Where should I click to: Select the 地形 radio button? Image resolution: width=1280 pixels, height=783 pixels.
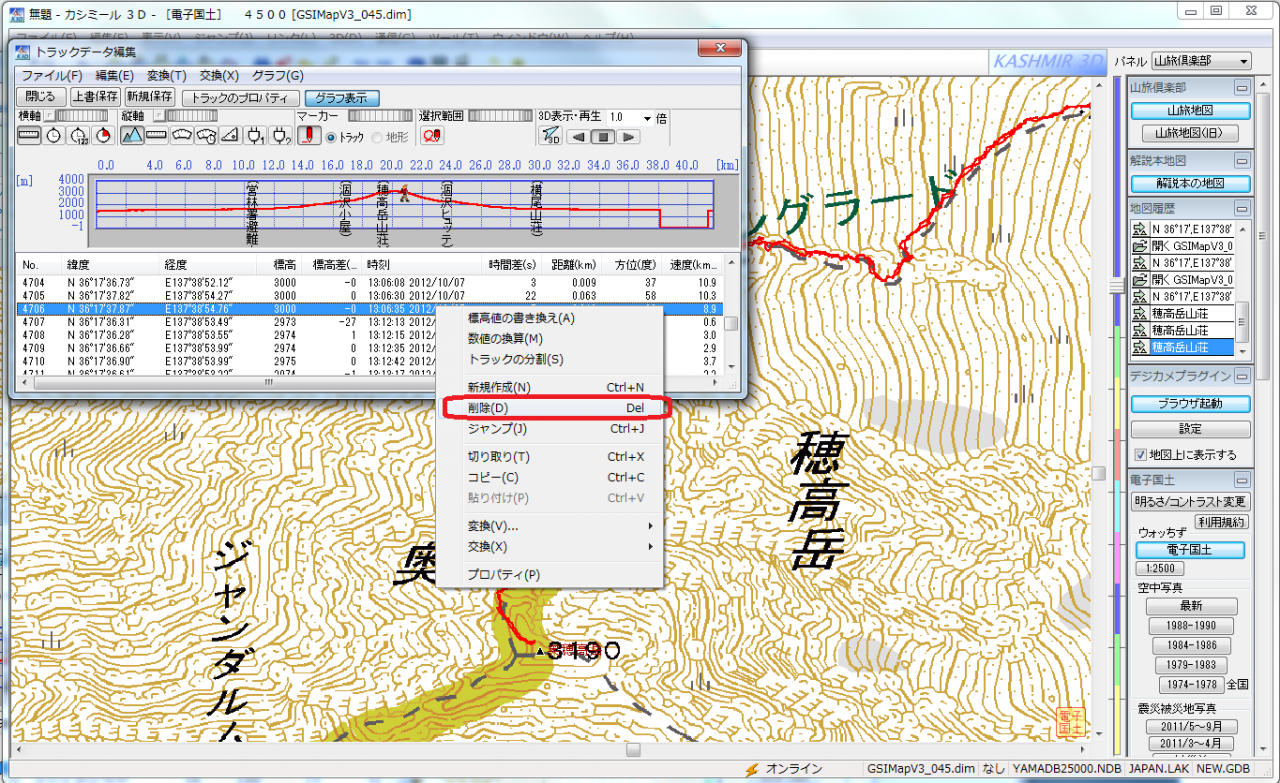(377, 137)
